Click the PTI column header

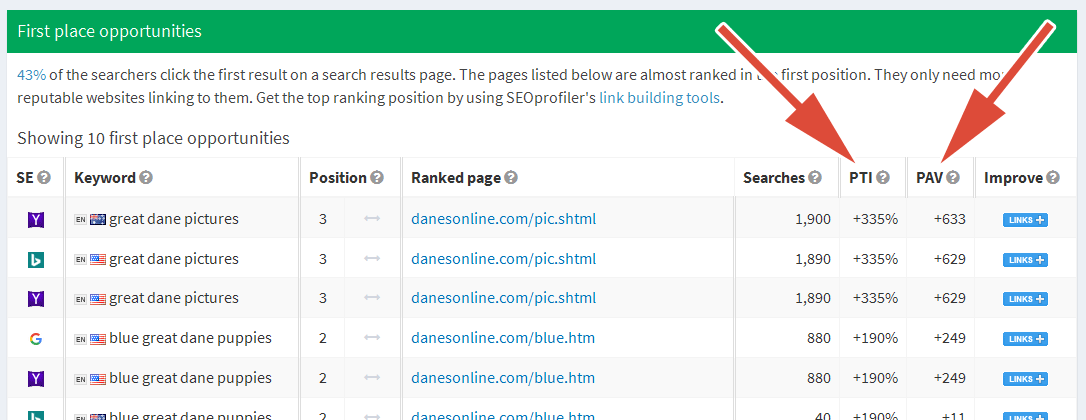click(861, 178)
